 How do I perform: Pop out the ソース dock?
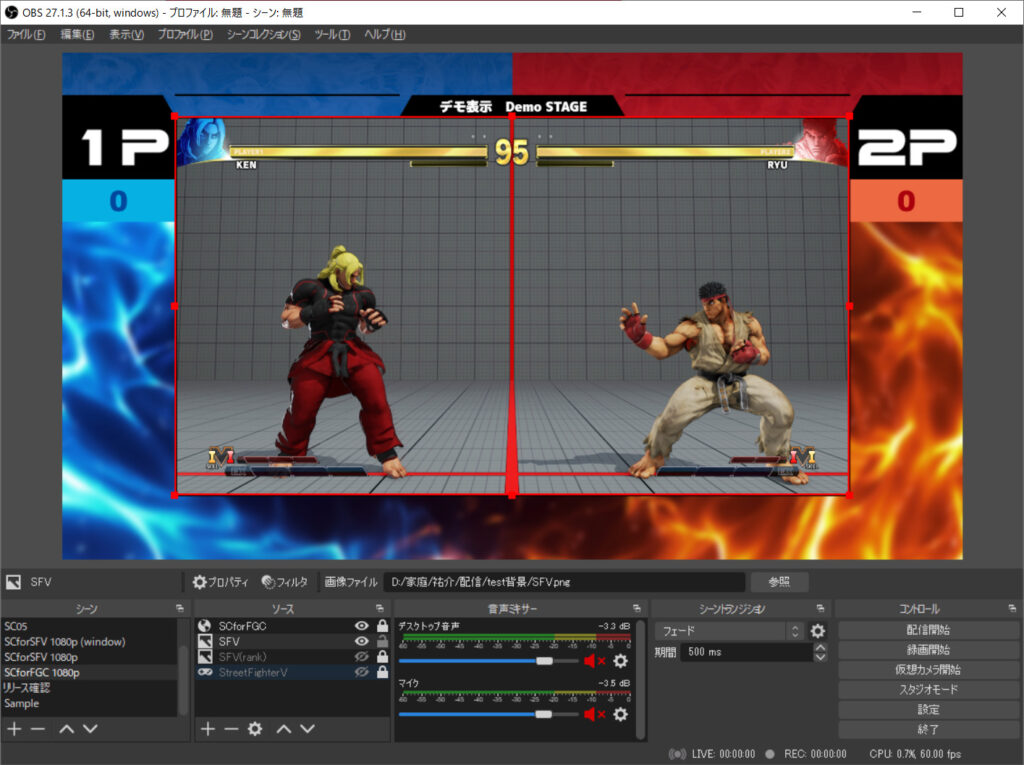tap(379, 608)
